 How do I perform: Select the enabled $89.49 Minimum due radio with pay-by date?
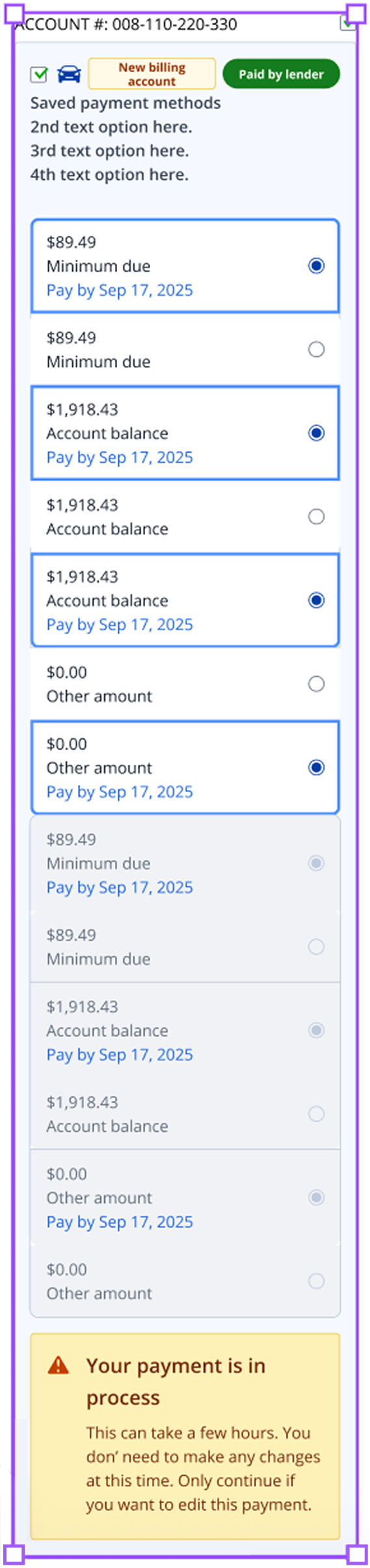(316, 266)
